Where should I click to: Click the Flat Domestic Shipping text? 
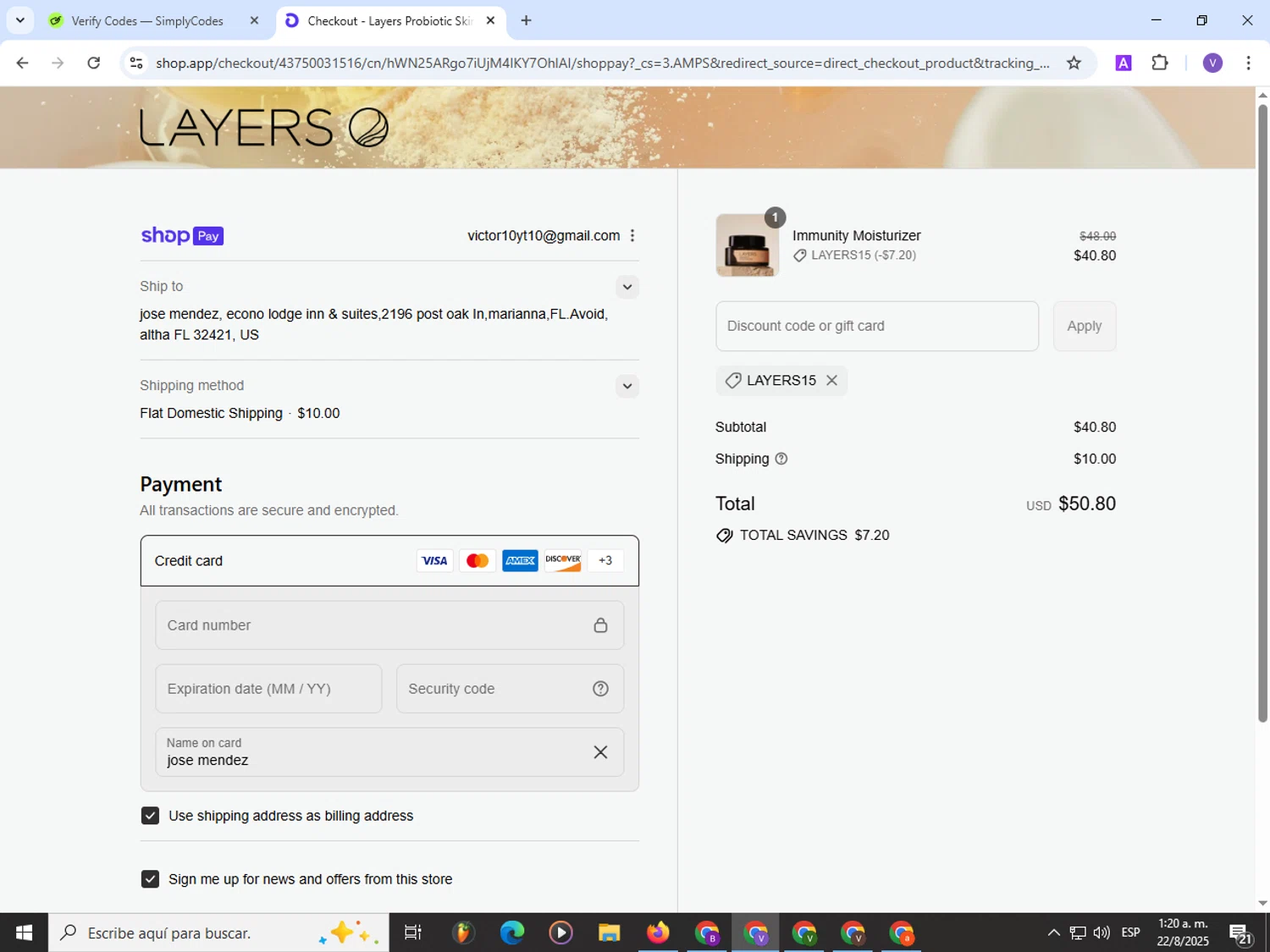(x=211, y=413)
